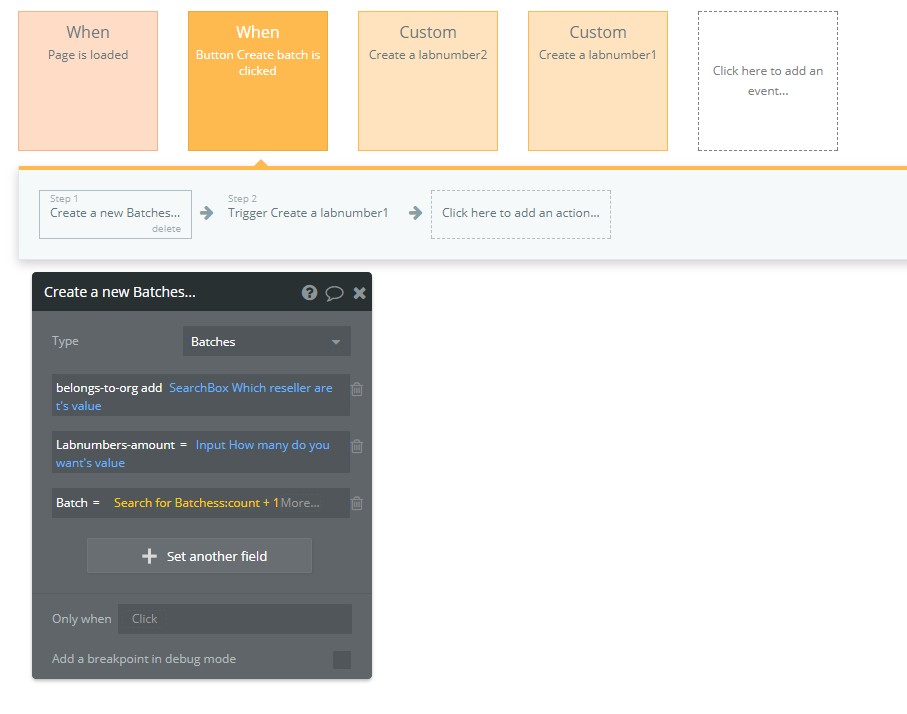
Task: Delete Step 1 using the delete link
Action: (x=167, y=229)
